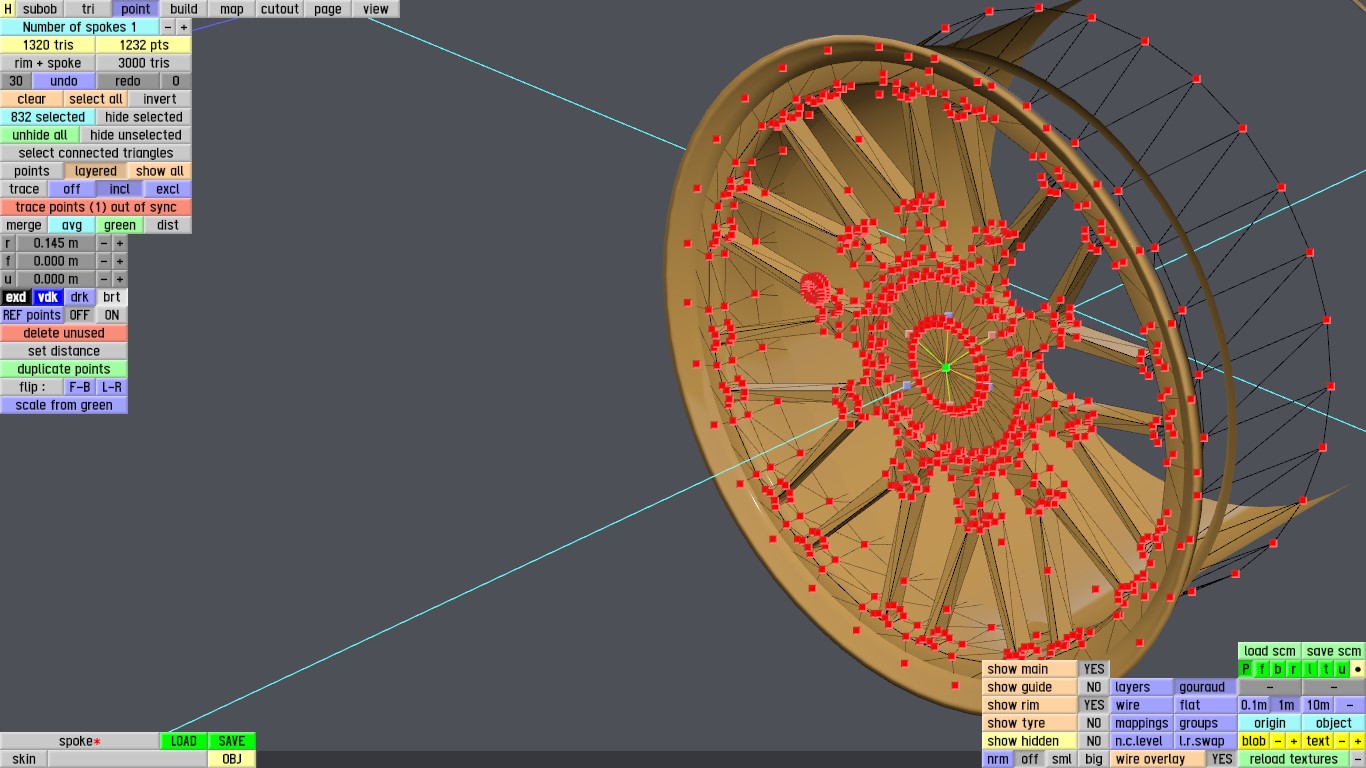Select the point tab
The image size is (1366, 768).
coord(136,9)
